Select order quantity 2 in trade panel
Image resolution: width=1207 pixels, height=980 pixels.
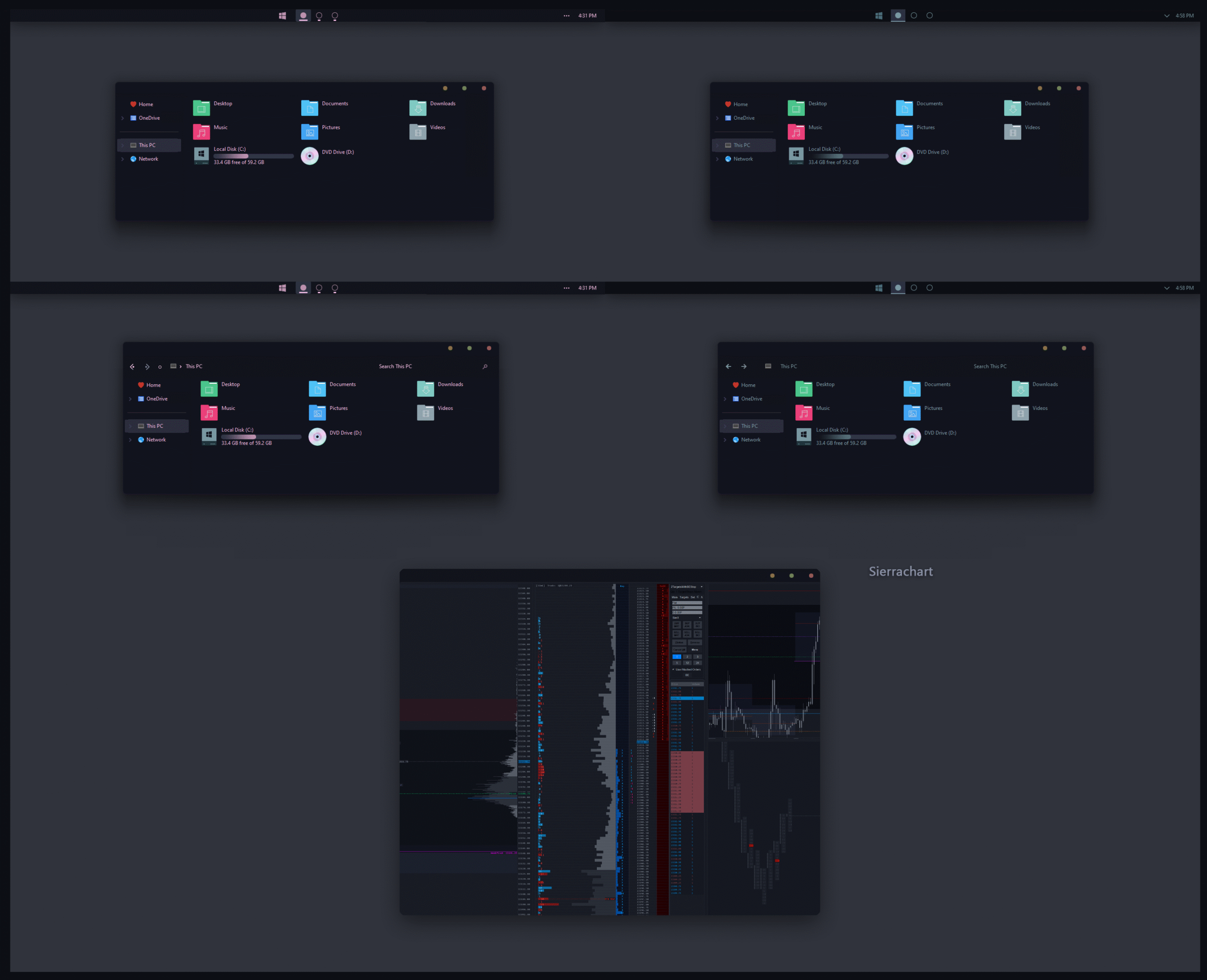tap(687, 656)
